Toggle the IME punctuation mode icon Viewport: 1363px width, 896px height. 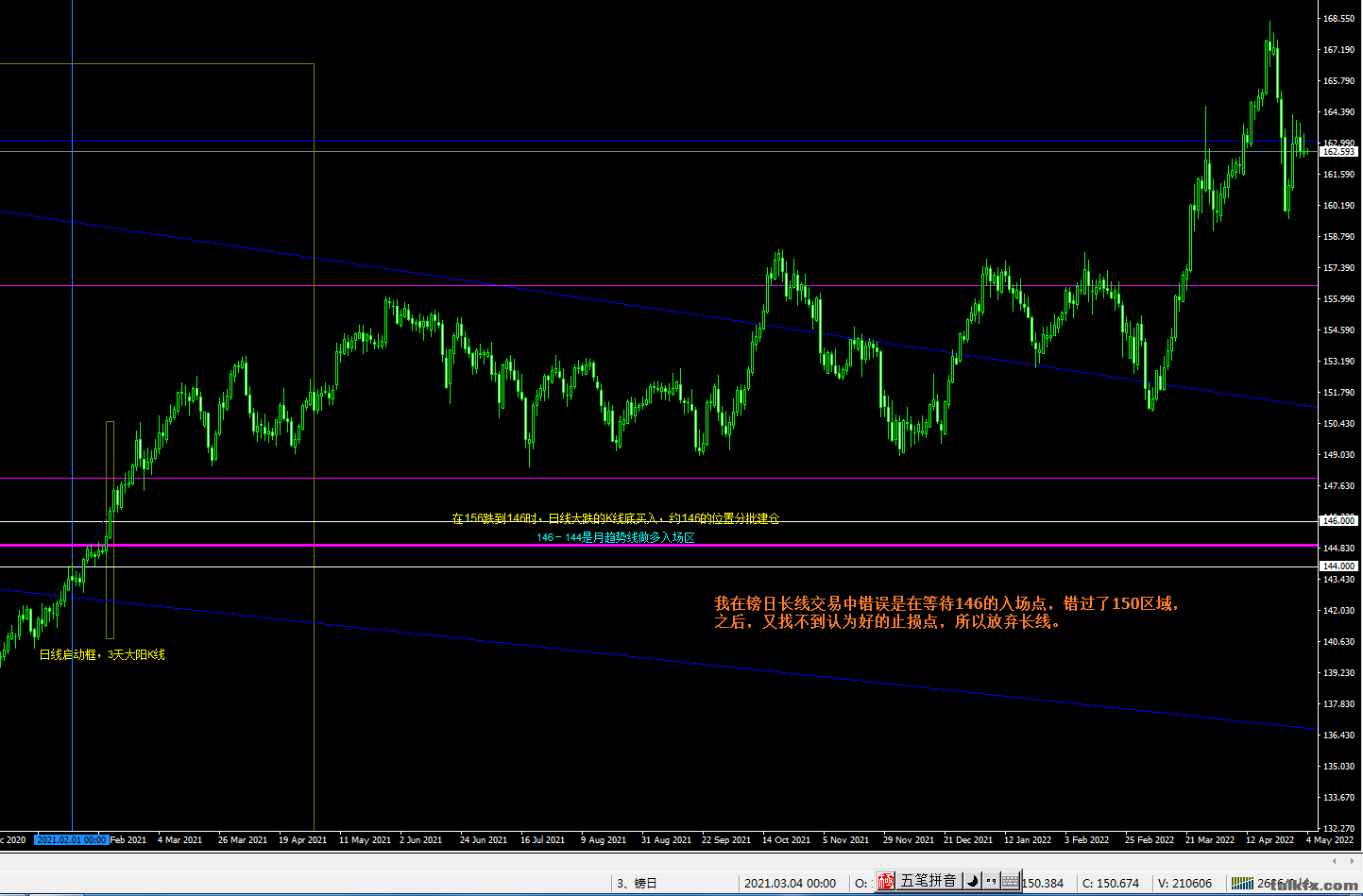(991, 881)
